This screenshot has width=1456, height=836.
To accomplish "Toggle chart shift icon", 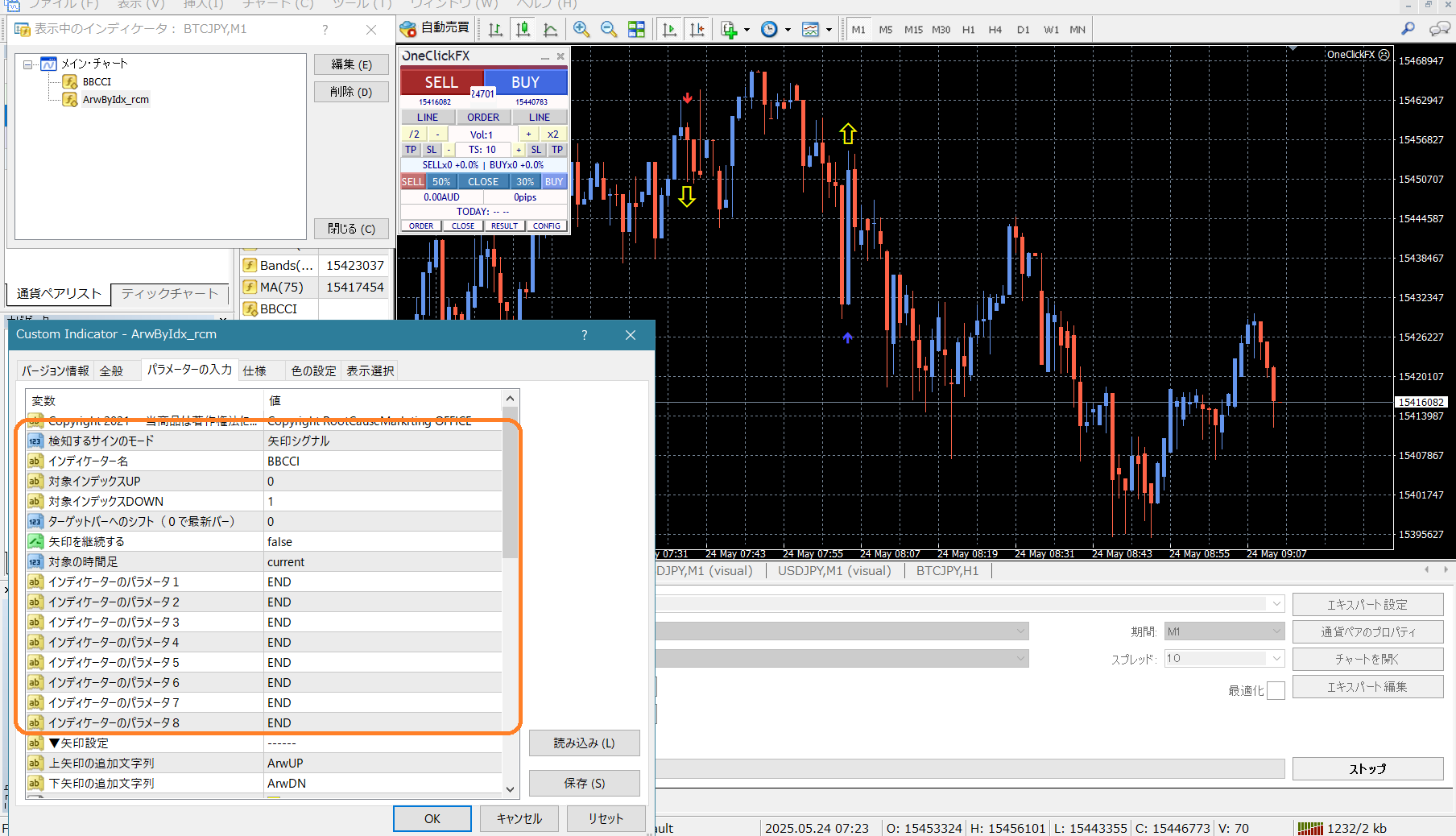I will pyautogui.click(x=697, y=30).
